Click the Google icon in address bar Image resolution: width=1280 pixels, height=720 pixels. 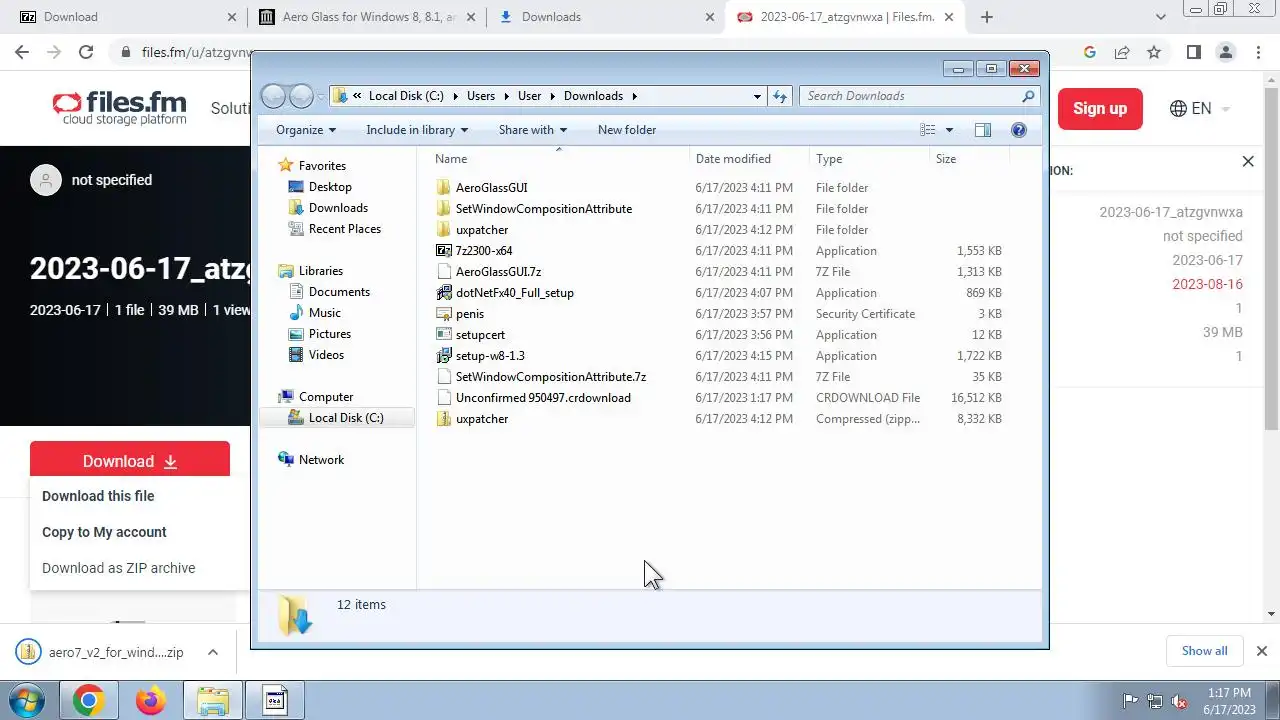point(1090,52)
